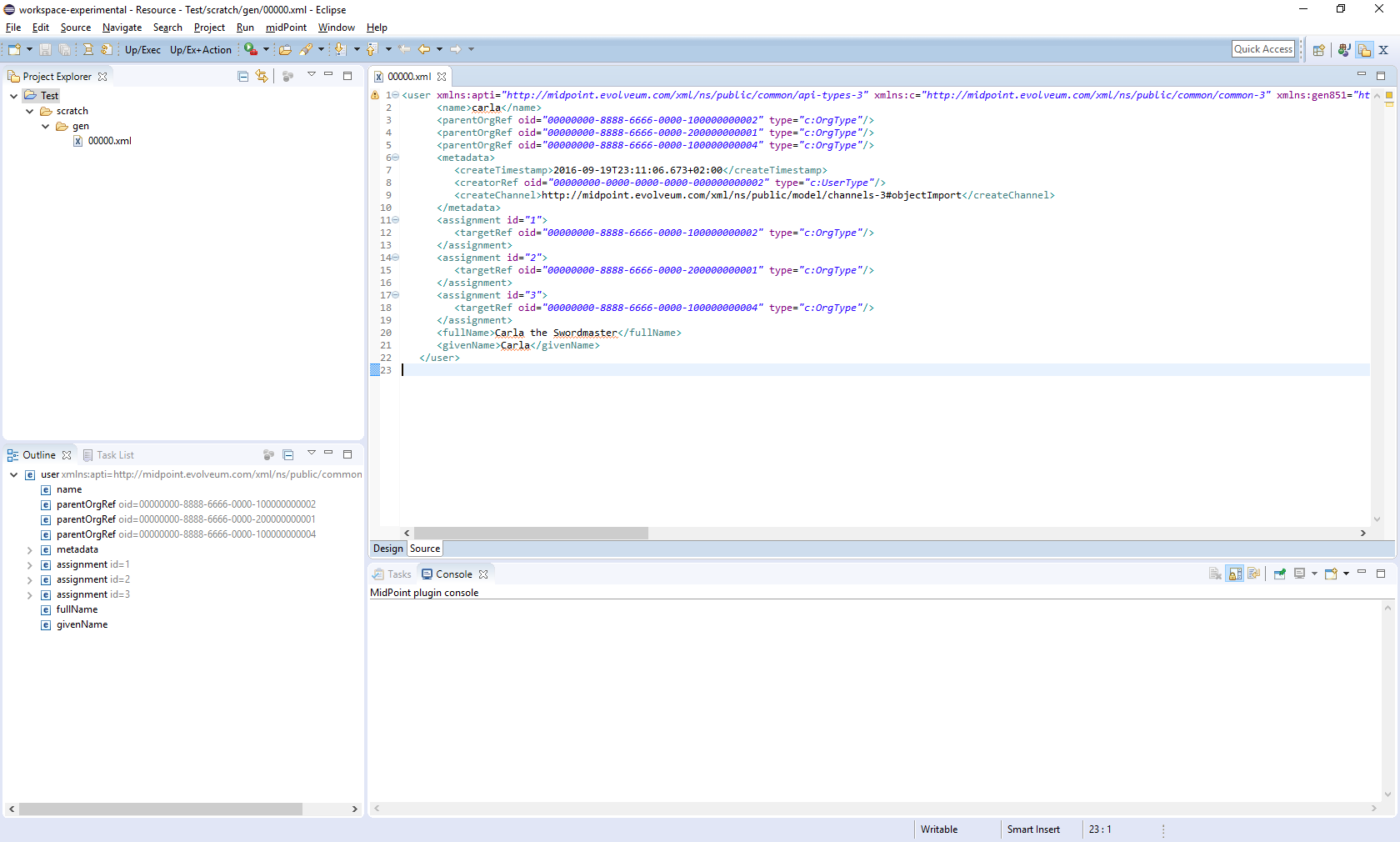Click the Run External Tools icon

pyautogui.click(x=250, y=50)
